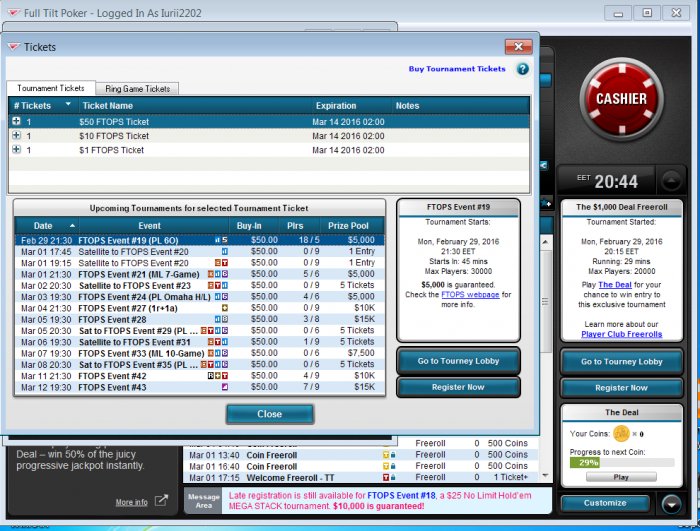Click the Play button under The Deal
The image size is (700, 531).
pyautogui.click(x=621, y=477)
